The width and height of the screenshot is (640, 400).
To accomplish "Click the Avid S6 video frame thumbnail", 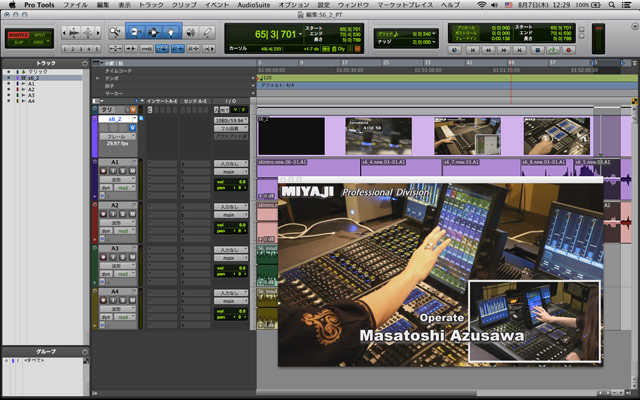I will [379, 136].
